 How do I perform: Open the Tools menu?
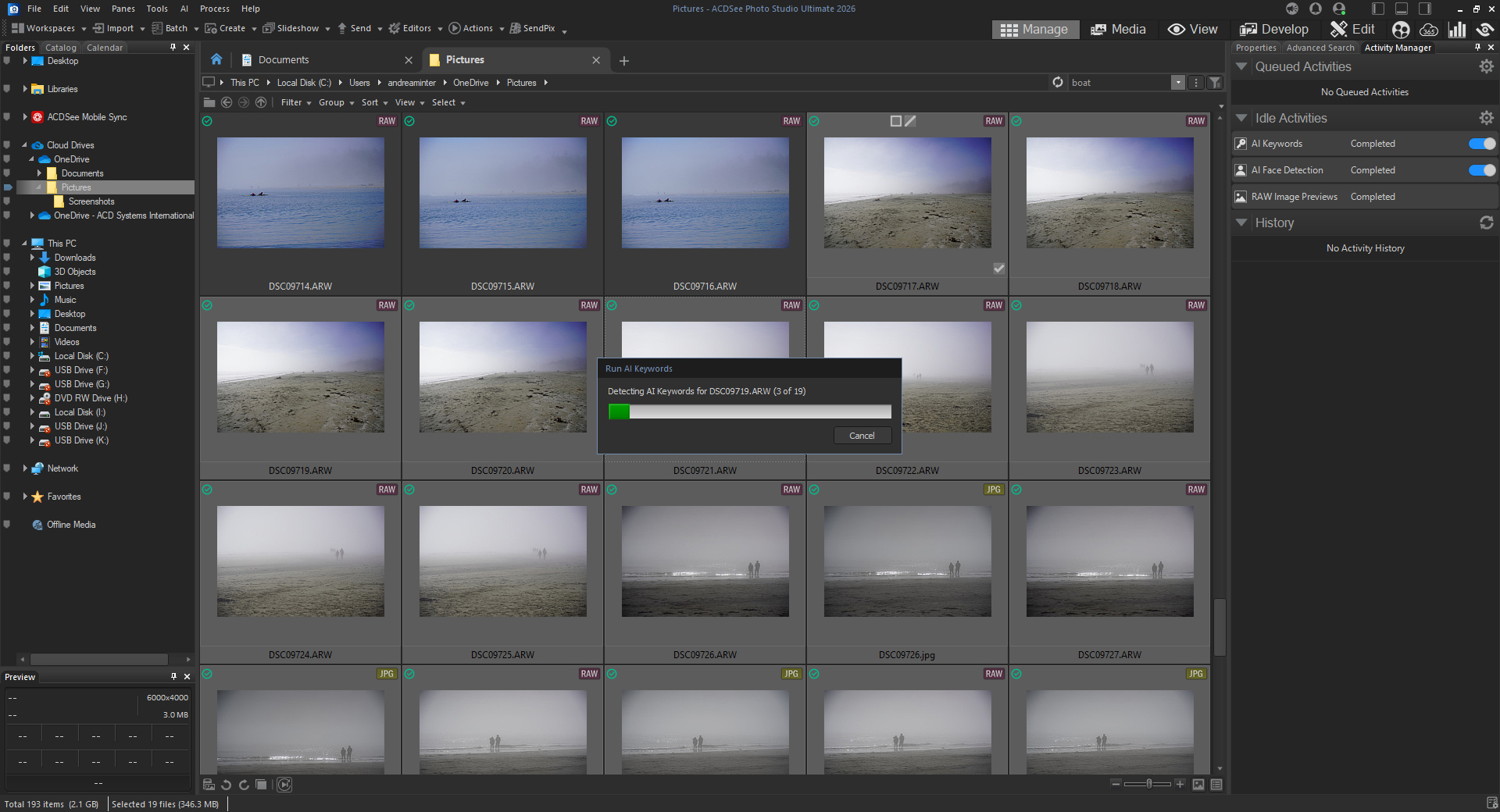coord(157,9)
